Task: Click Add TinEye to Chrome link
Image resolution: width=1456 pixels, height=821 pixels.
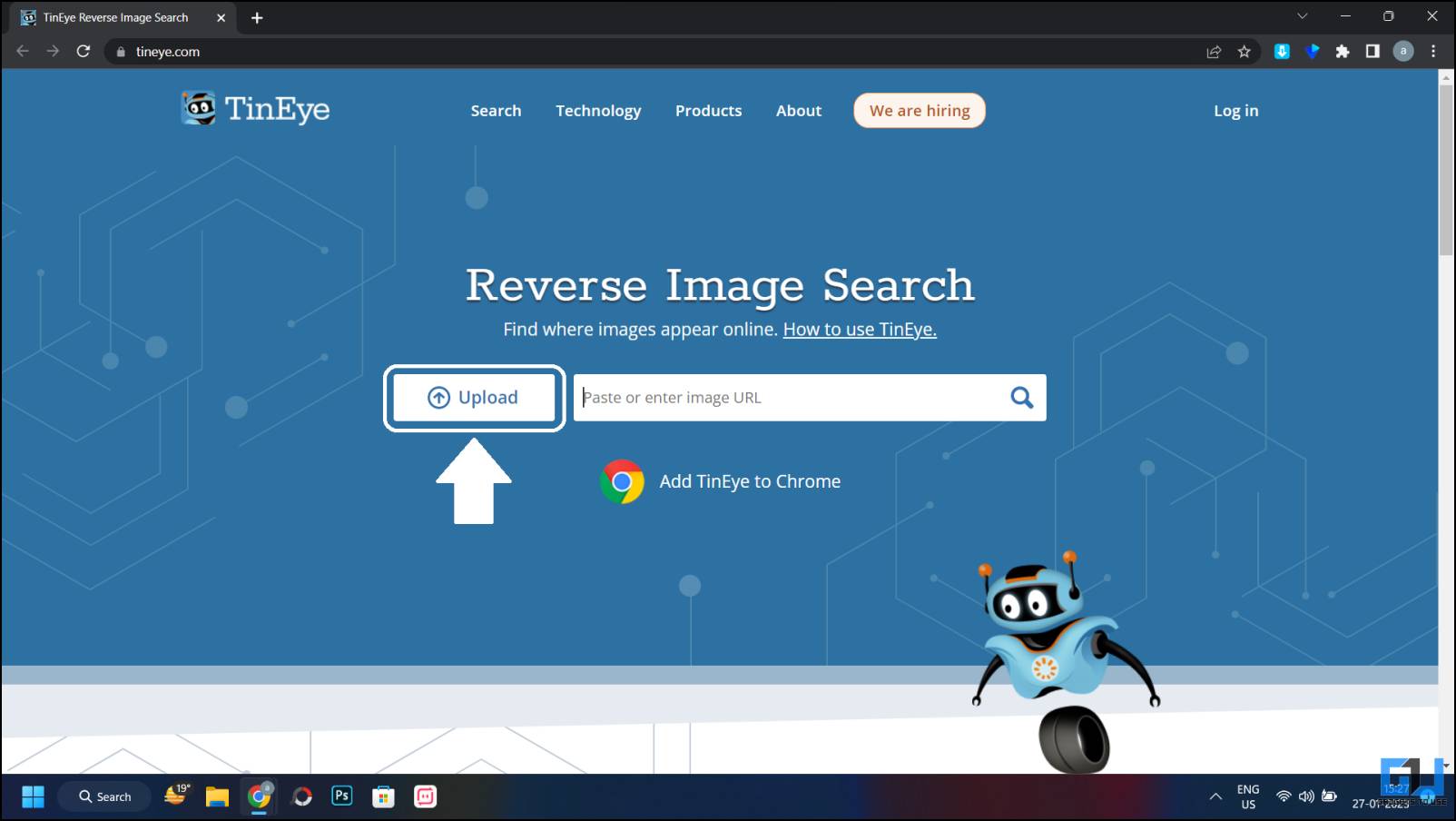Action: coord(750,481)
